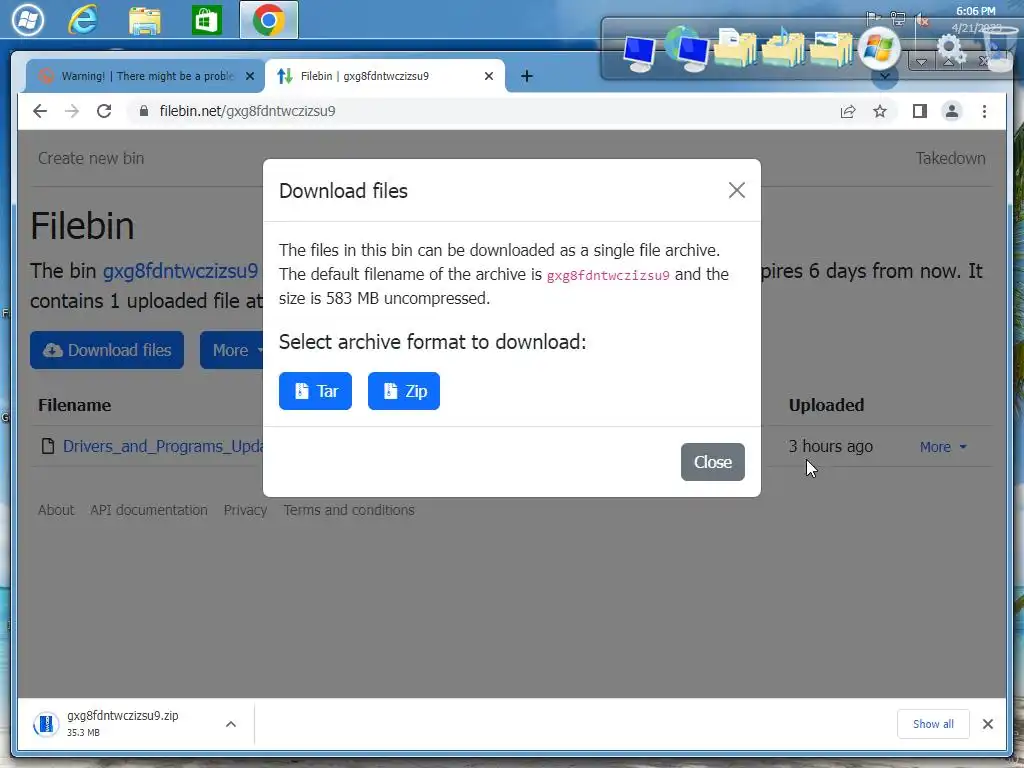Click the dock up-arrow button
Screen dimensions: 1024x768
(x=948, y=62)
